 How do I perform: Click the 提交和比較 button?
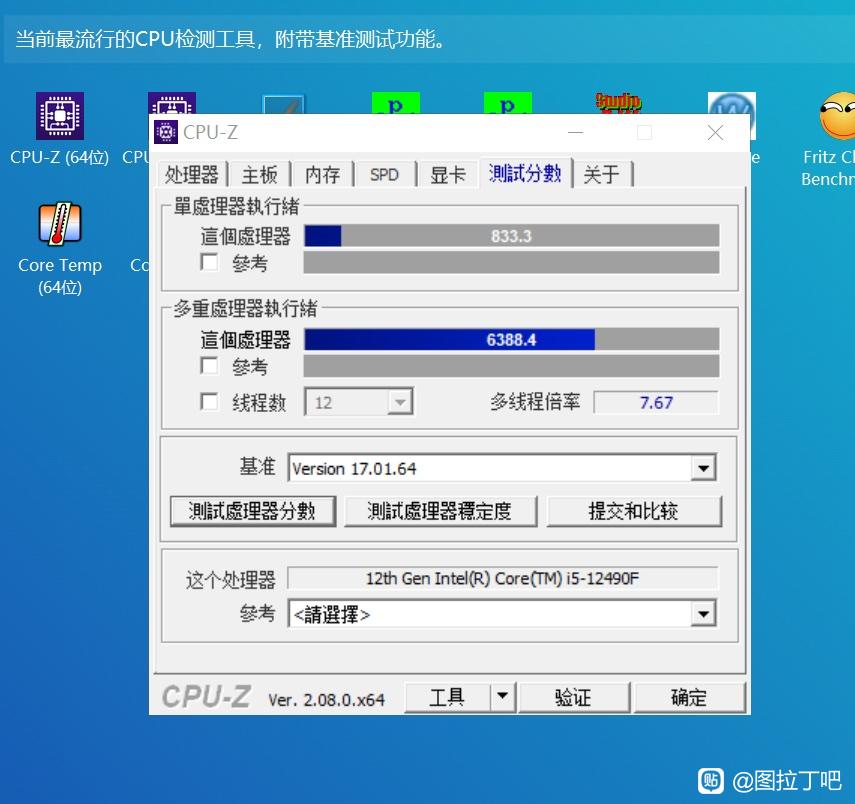[x=634, y=511]
